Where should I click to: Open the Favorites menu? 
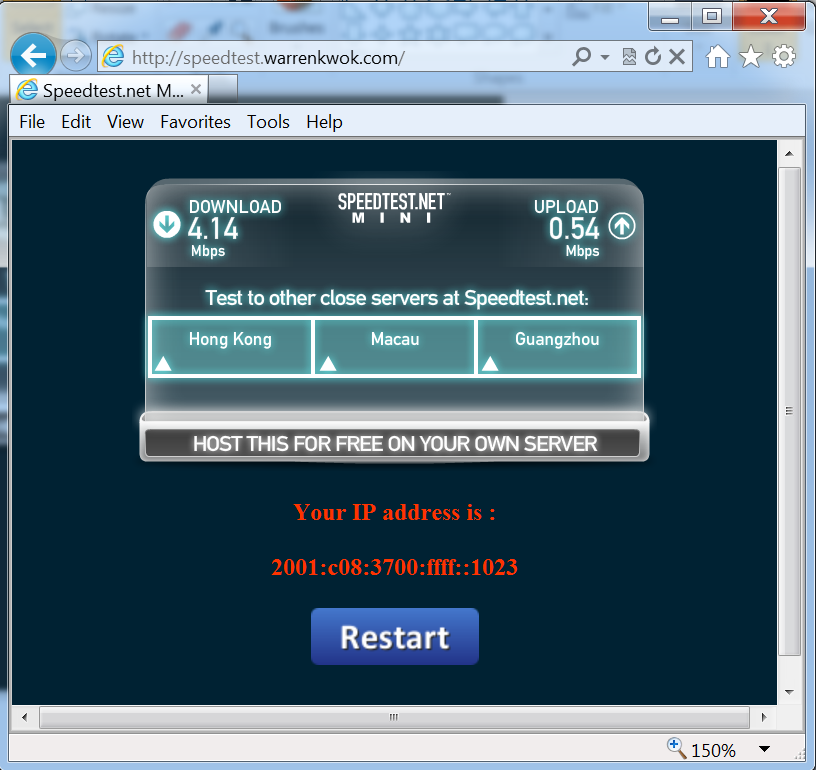click(x=195, y=122)
